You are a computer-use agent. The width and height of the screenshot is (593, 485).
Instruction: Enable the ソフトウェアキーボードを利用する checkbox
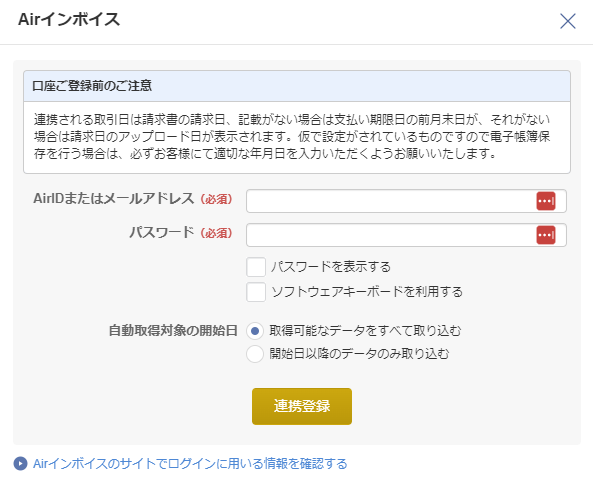(256, 292)
